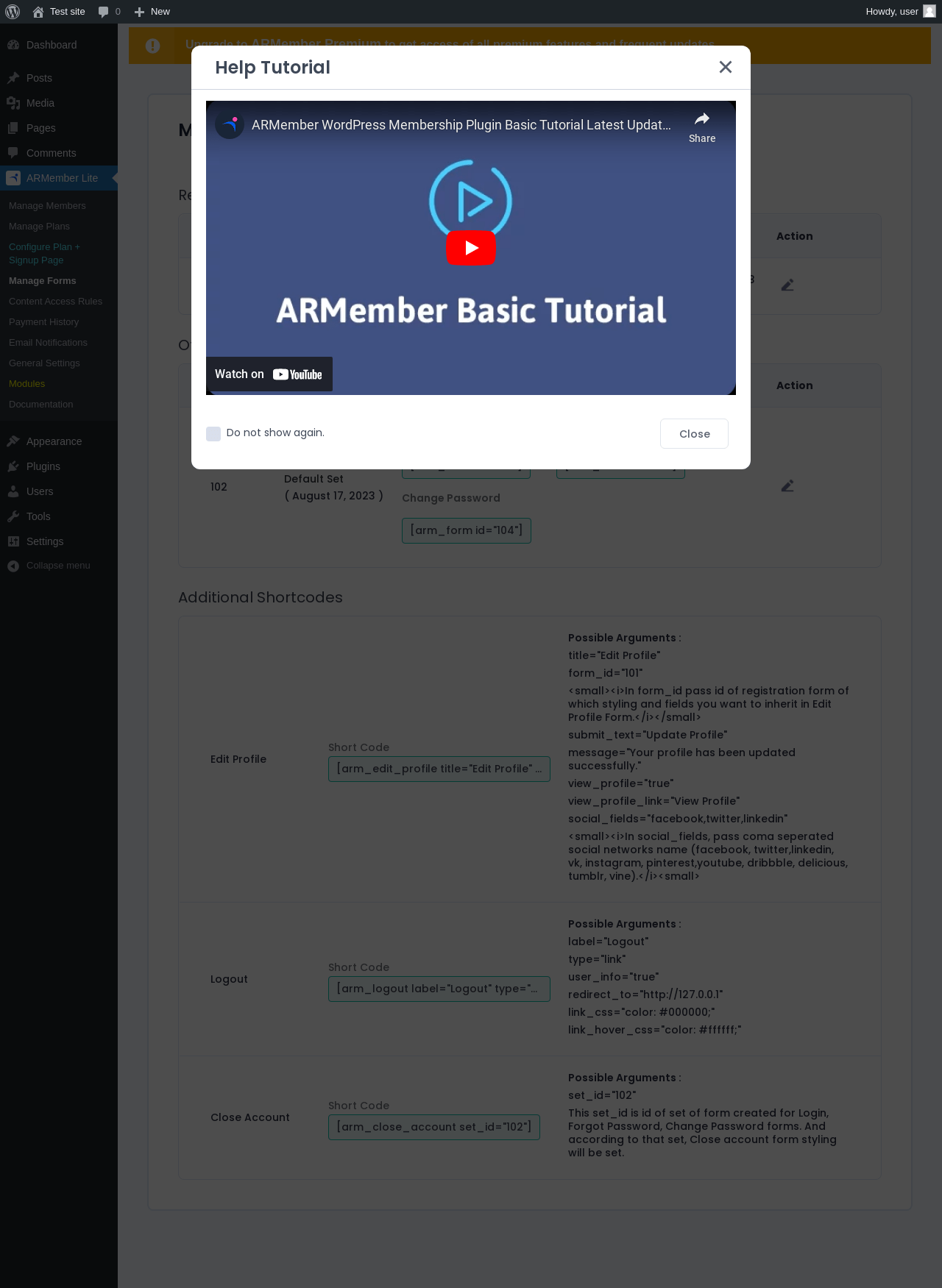
Task: Select the arm_close_account shortcode field
Action: (x=434, y=1127)
